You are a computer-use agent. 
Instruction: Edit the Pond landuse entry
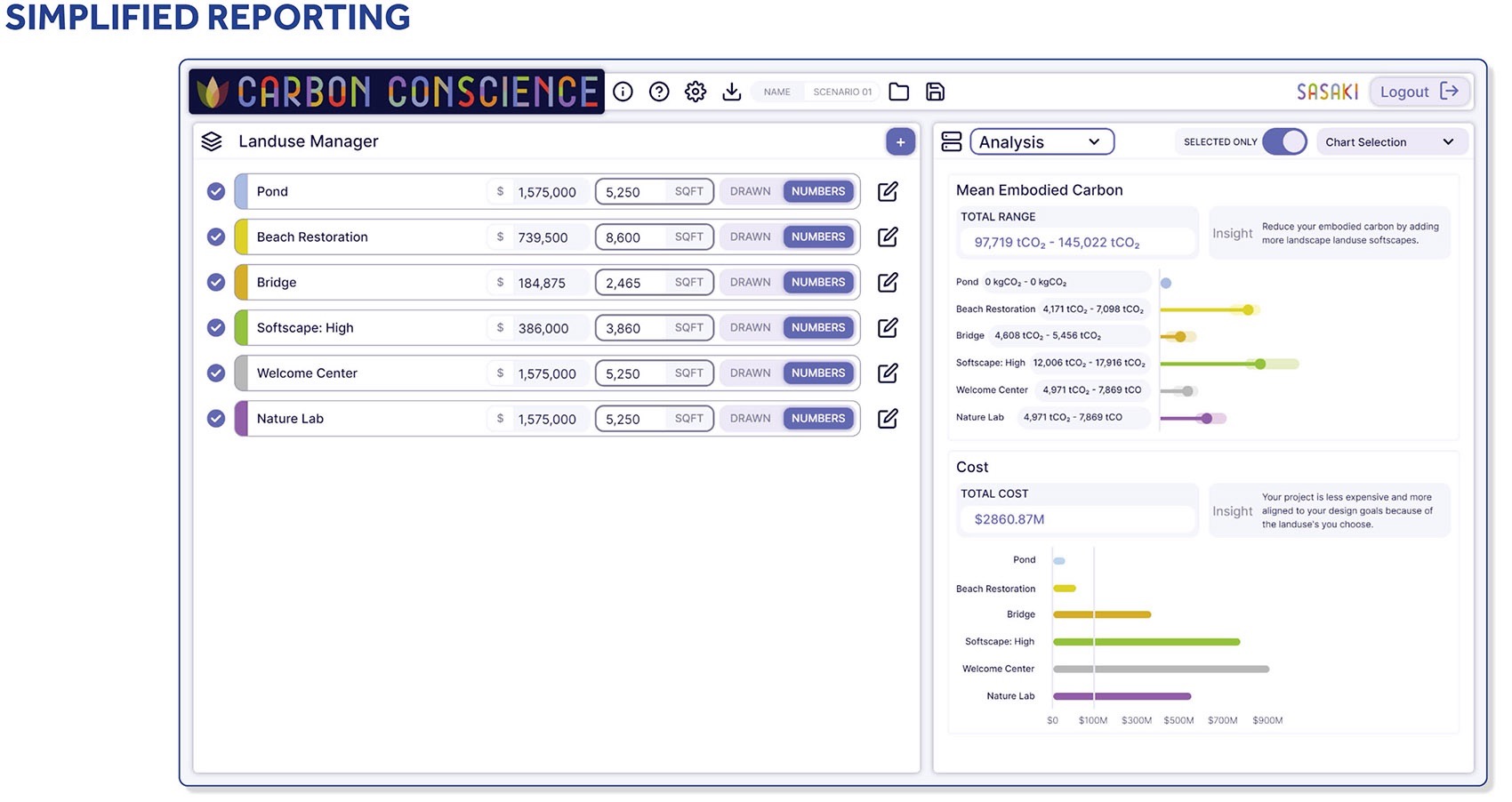[888, 191]
